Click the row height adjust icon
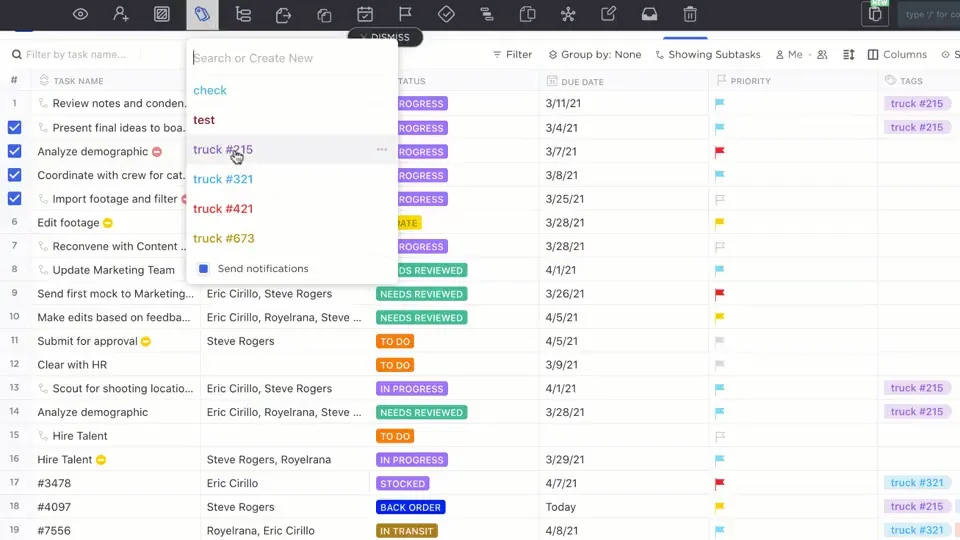Viewport: 960px width, 540px height. (x=849, y=54)
